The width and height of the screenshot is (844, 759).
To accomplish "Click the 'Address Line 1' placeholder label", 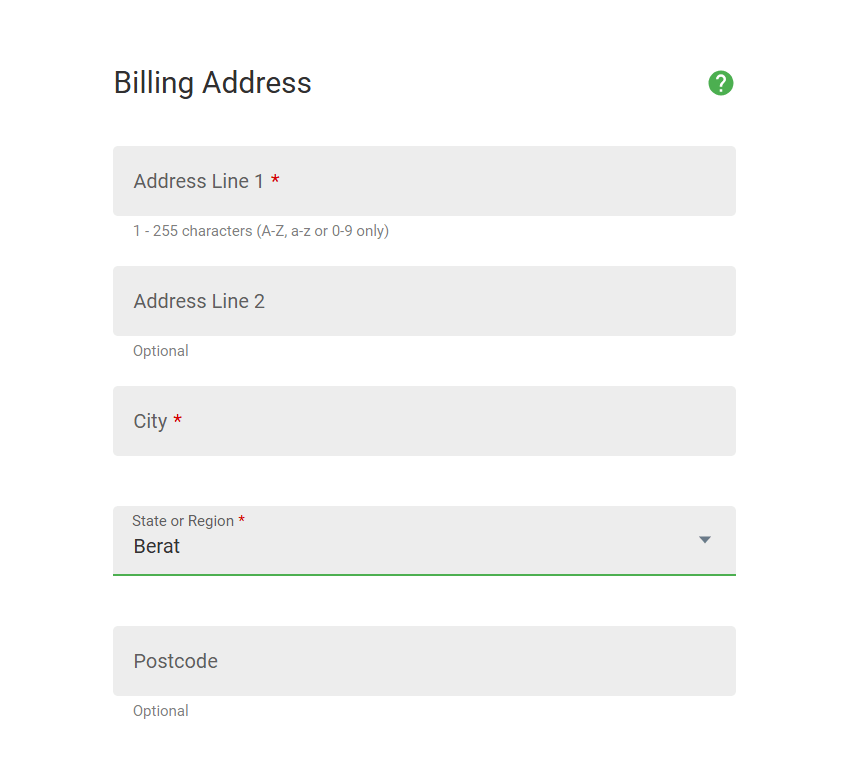I will 199,181.
